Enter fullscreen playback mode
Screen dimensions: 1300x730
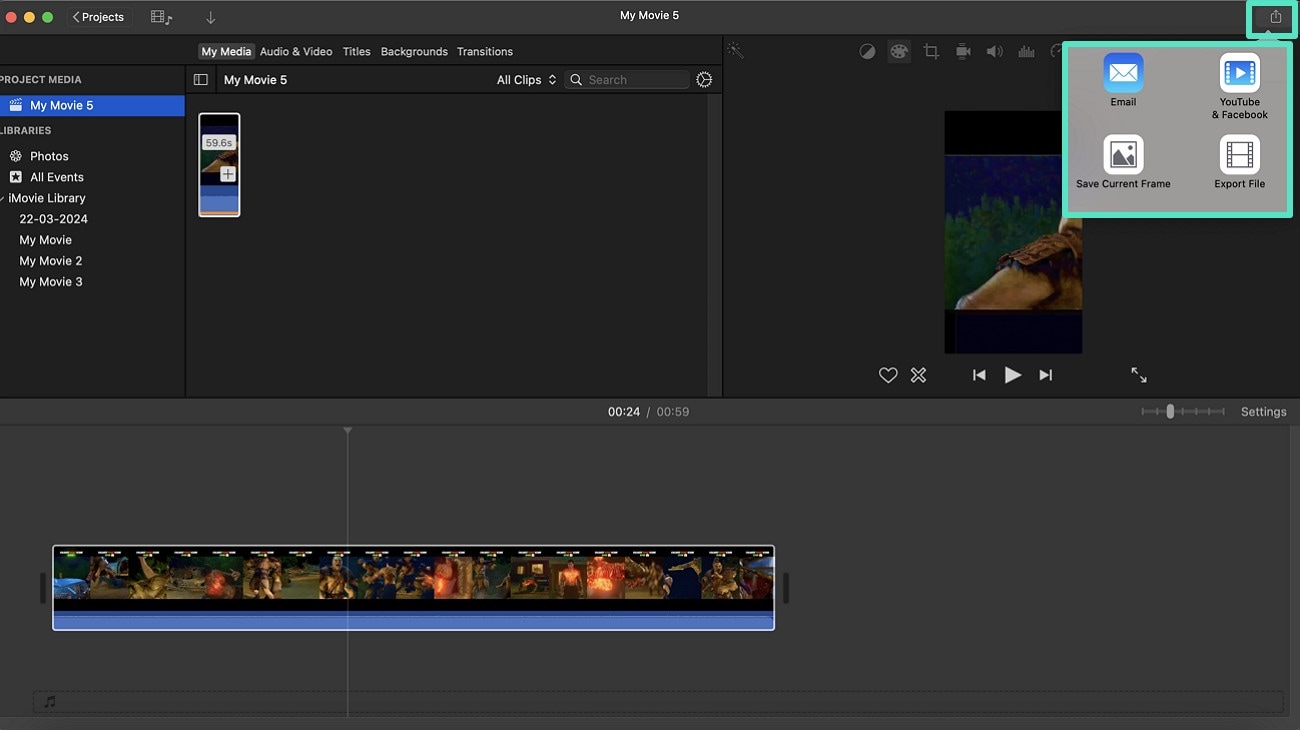(1139, 375)
